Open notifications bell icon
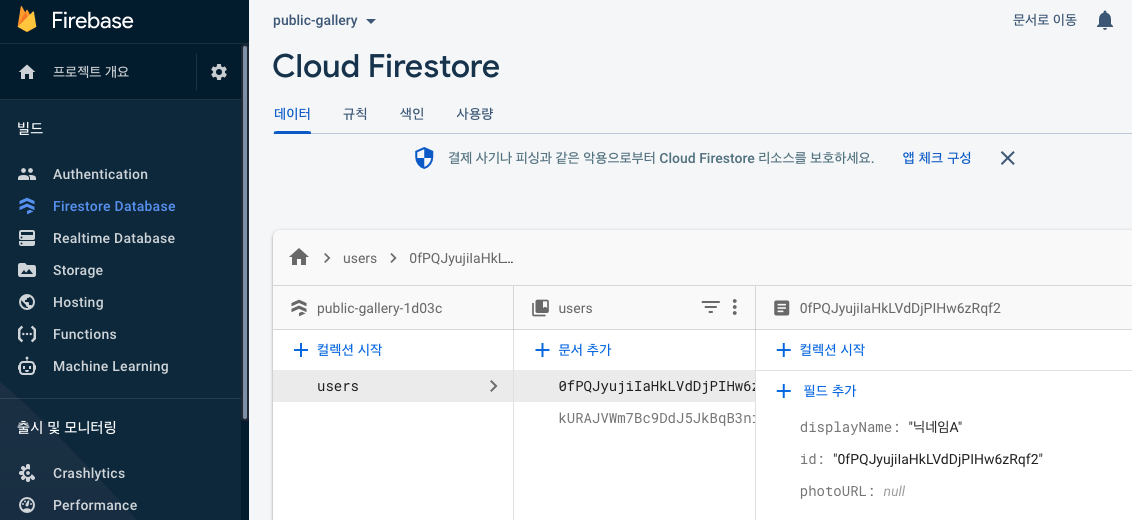 (x=1105, y=20)
